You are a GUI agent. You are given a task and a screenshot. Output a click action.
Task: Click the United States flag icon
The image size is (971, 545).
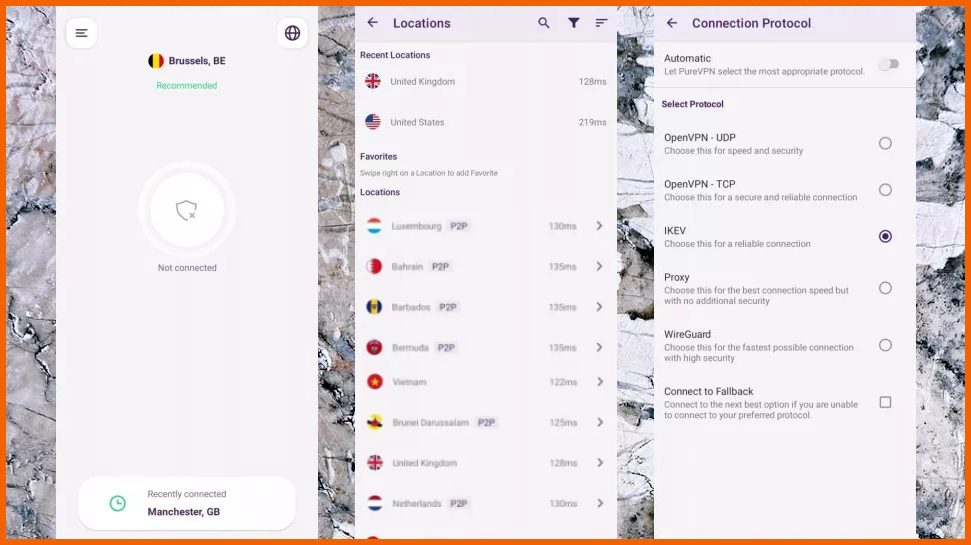373,122
